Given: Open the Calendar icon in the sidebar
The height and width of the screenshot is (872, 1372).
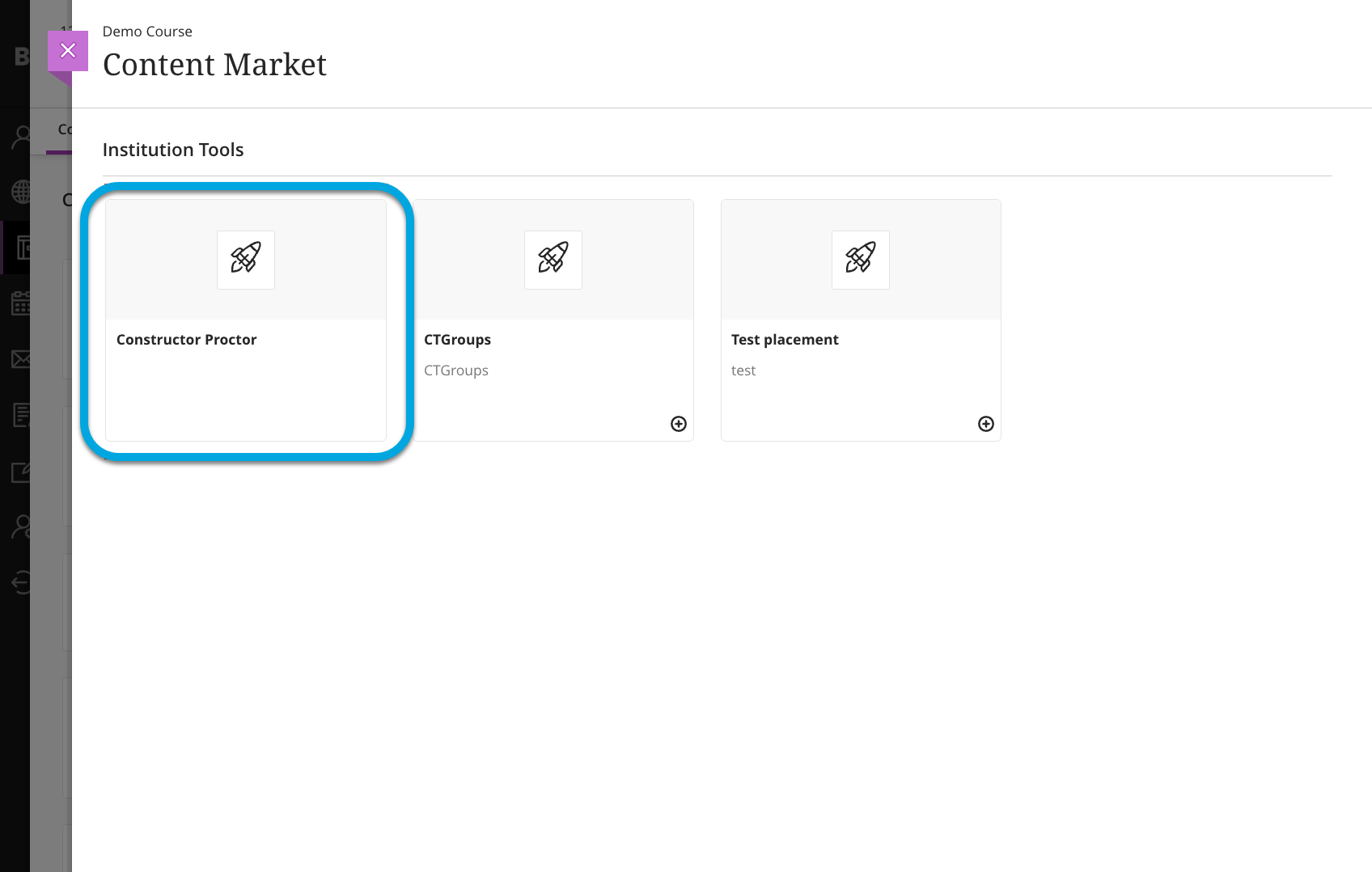Looking at the screenshot, I should click(21, 303).
